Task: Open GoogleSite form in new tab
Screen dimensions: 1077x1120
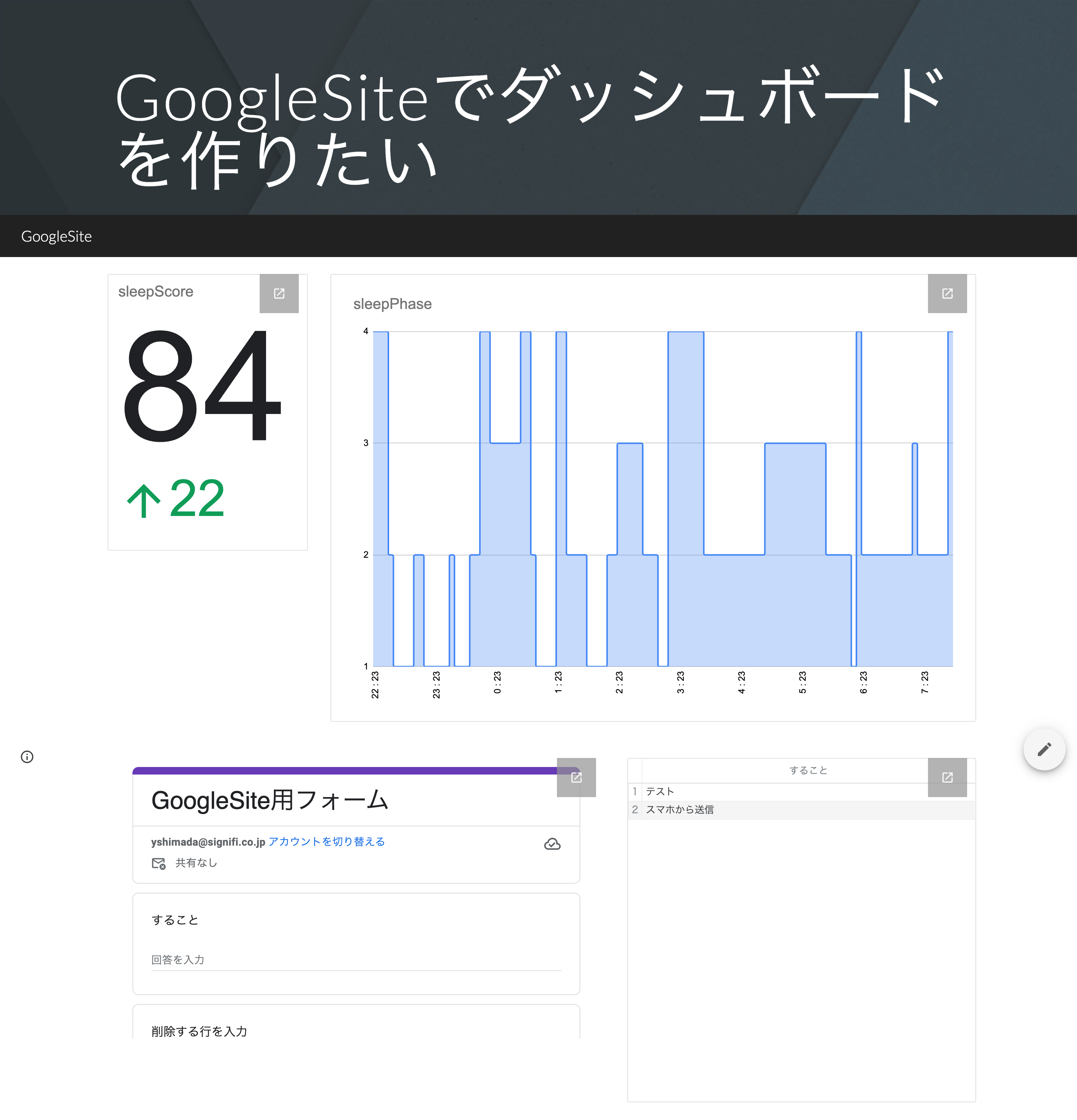Action: click(576, 777)
